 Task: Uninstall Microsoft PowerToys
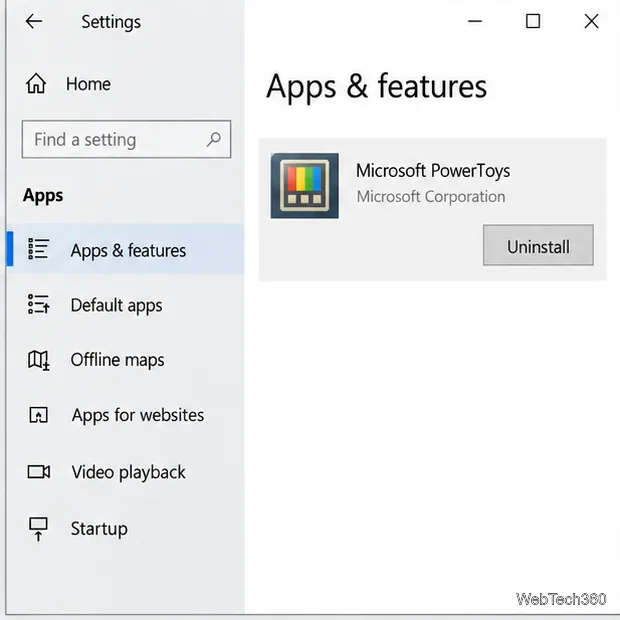538,245
